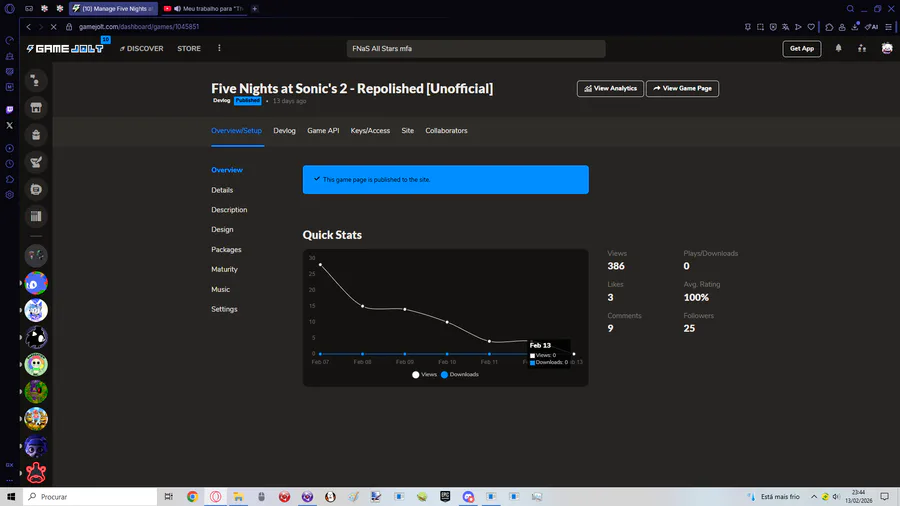Open the blue Sonic community avatar in sidebar
Screen dimensions: 900x506
[36, 283]
